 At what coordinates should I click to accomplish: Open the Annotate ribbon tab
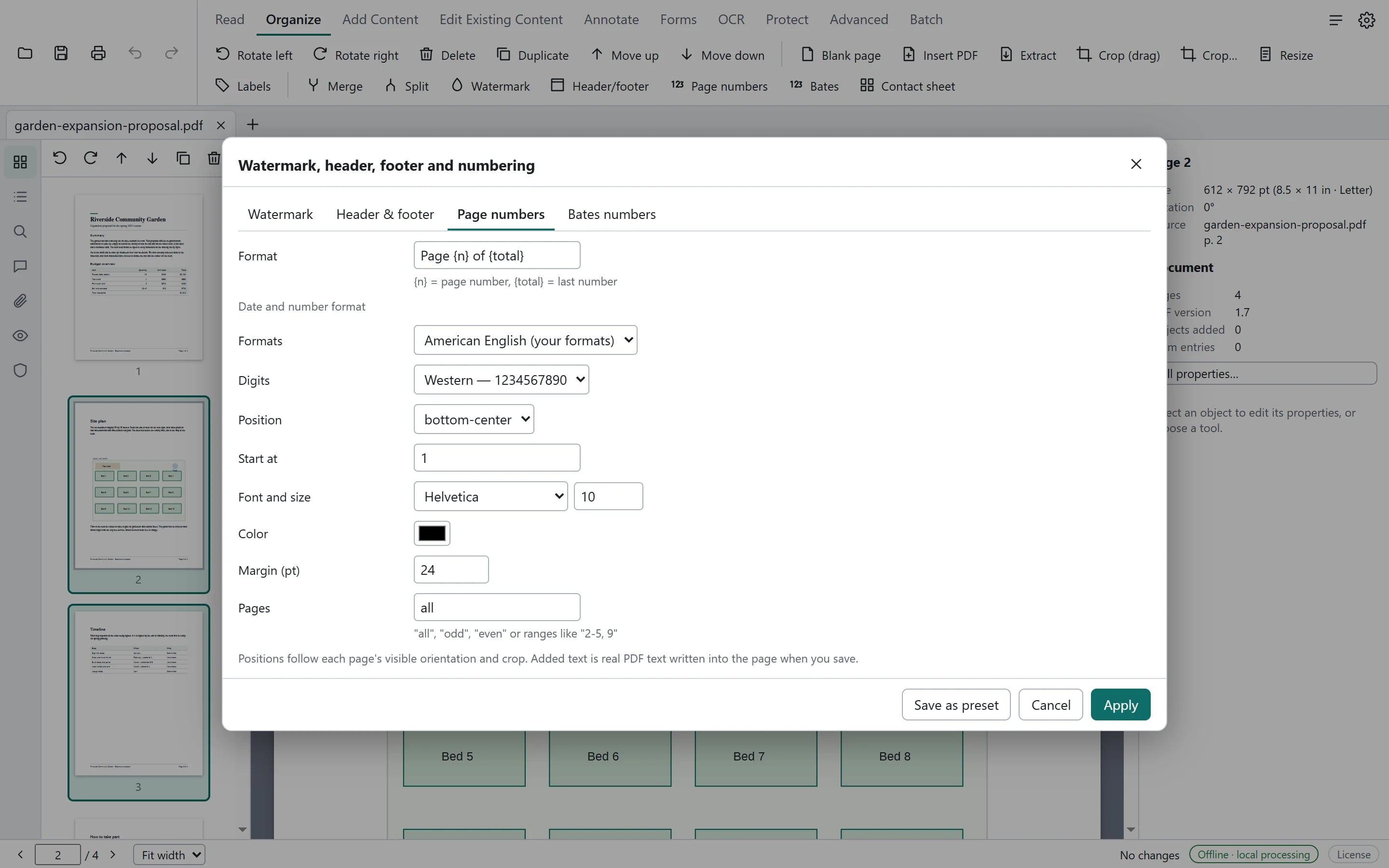tap(611, 19)
